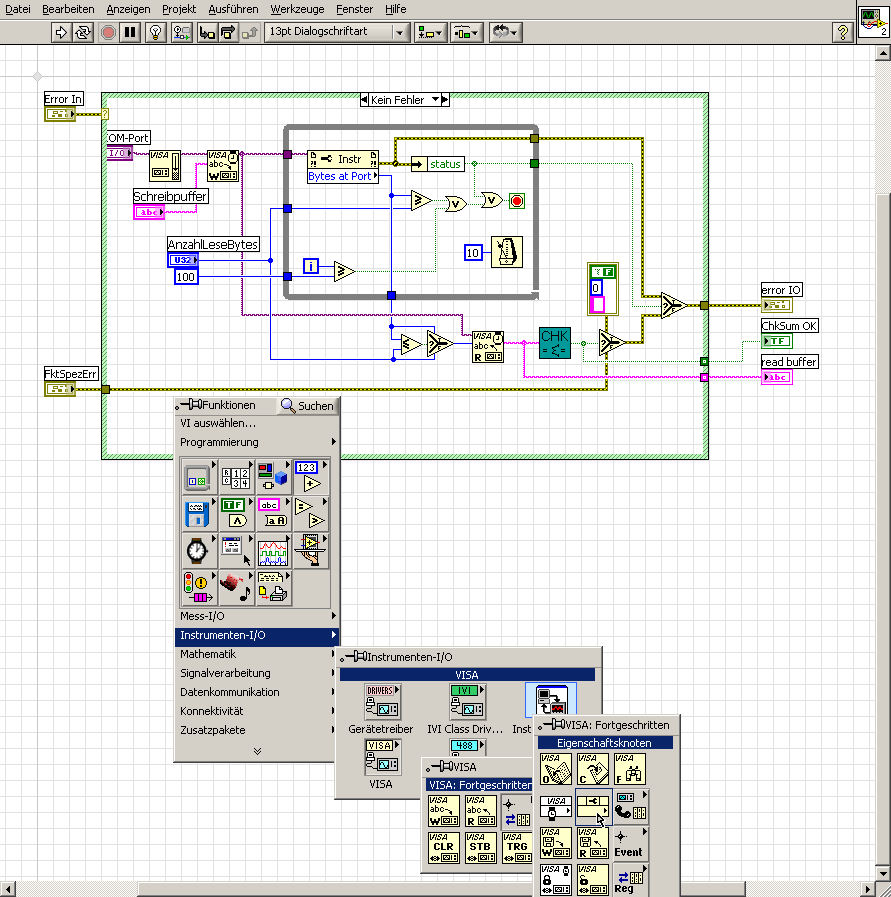Image resolution: width=891 pixels, height=897 pixels.
Task: Toggle the retain wire values button
Action: pyautogui.click(x=181, y=32)
